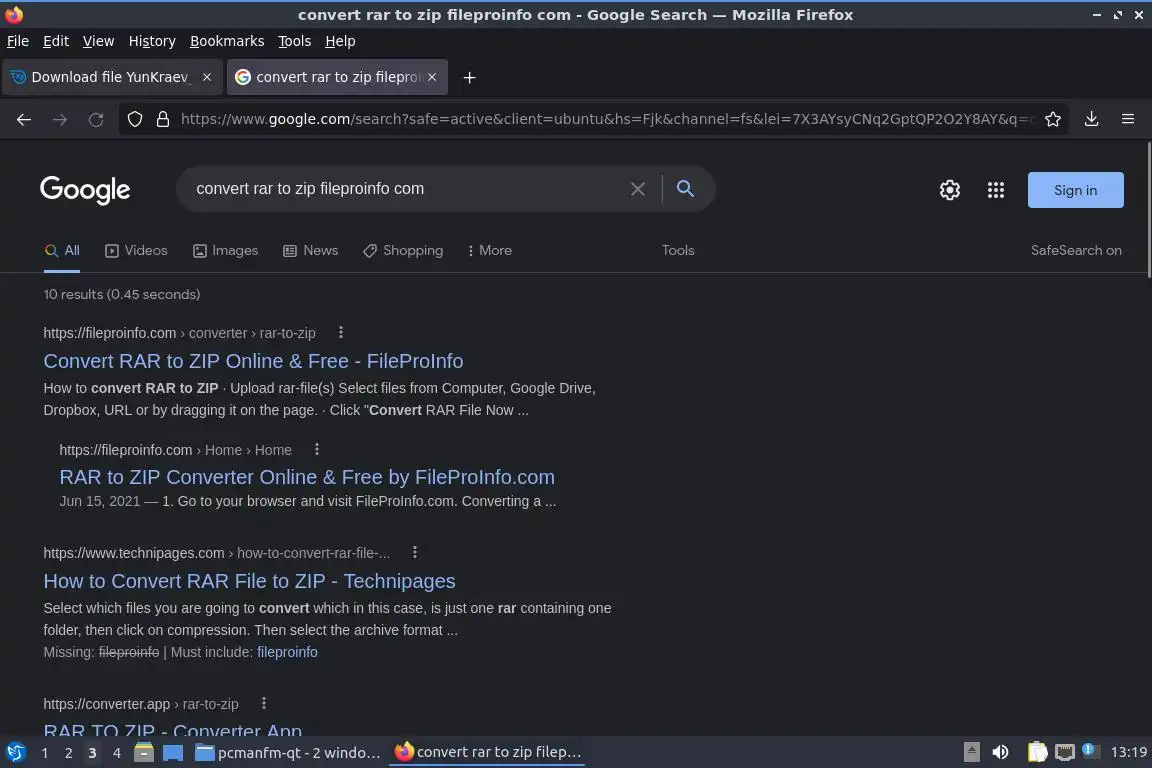Click the page vertical scrollbar
1152x768 pixels.
point(1148,210)
